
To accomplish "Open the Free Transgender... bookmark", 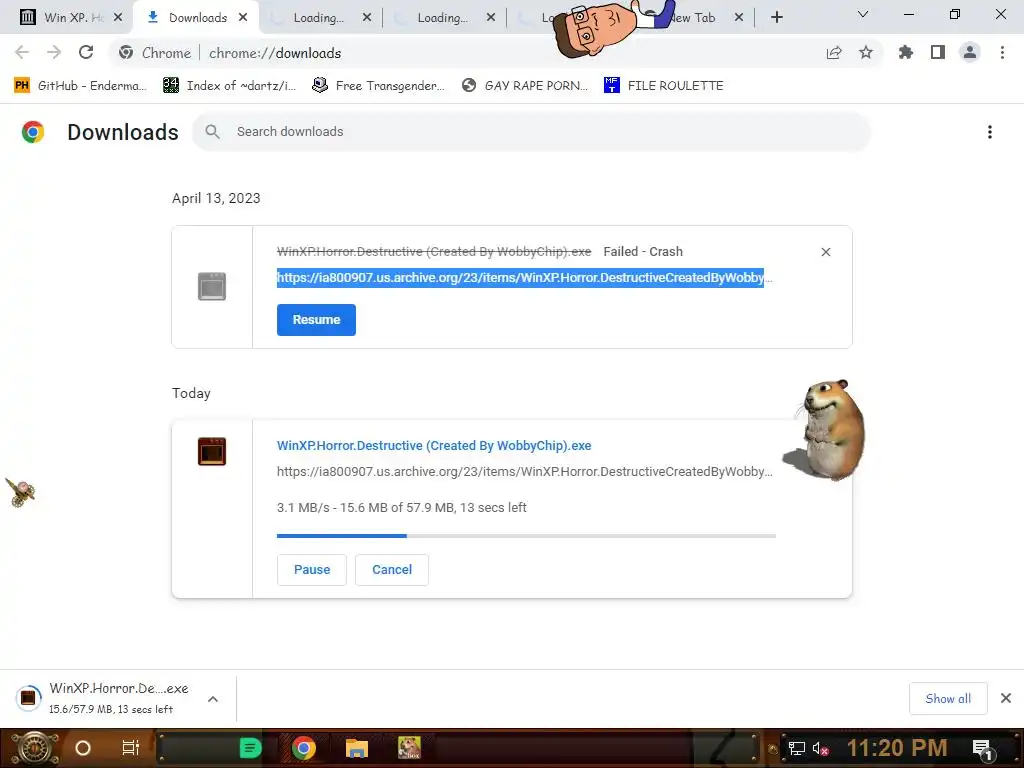I will click(x=378, y=86).
